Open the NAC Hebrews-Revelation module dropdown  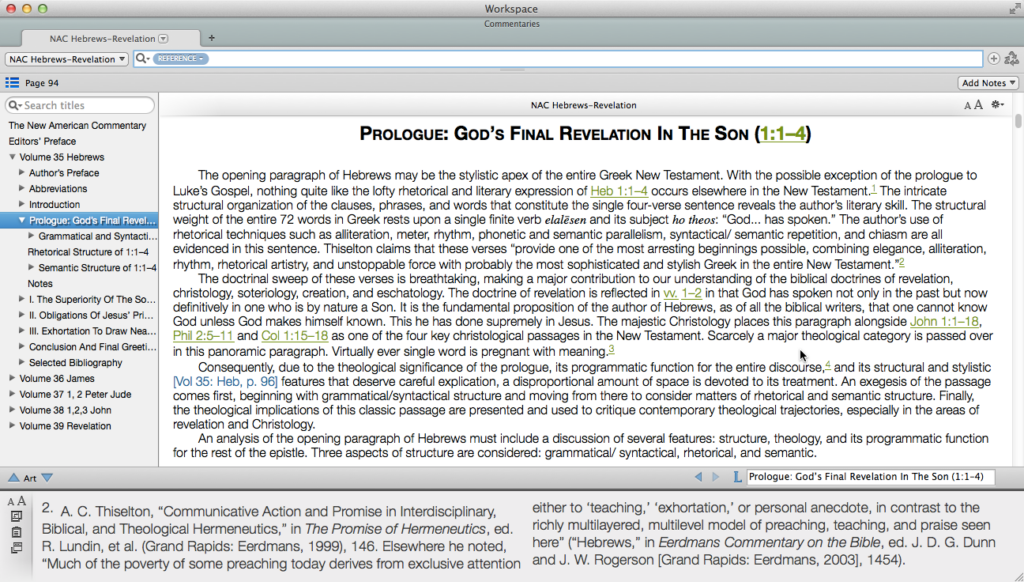point(67,59)
